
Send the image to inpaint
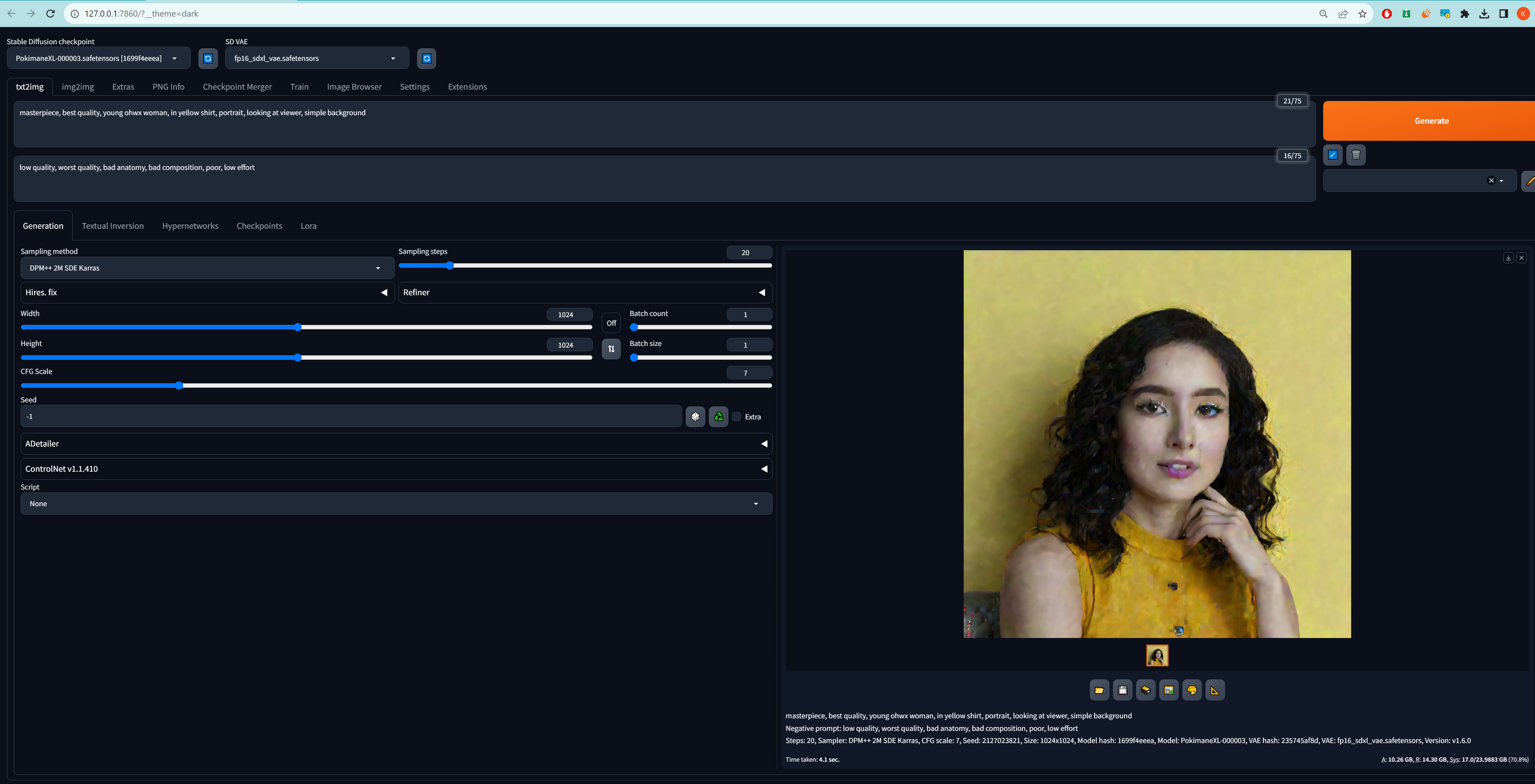(1192, 690)
